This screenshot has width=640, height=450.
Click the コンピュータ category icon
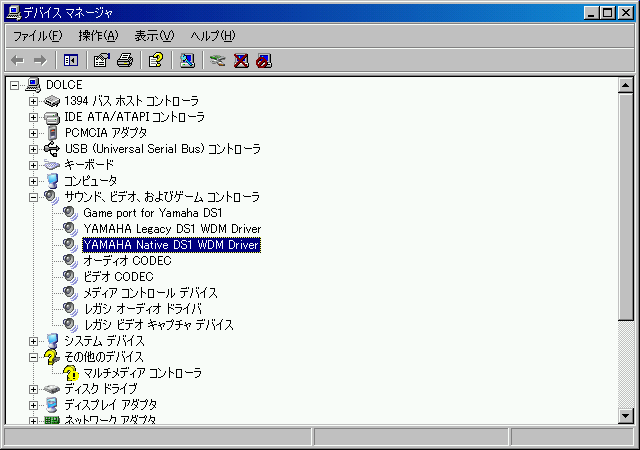tap(52, 181)
